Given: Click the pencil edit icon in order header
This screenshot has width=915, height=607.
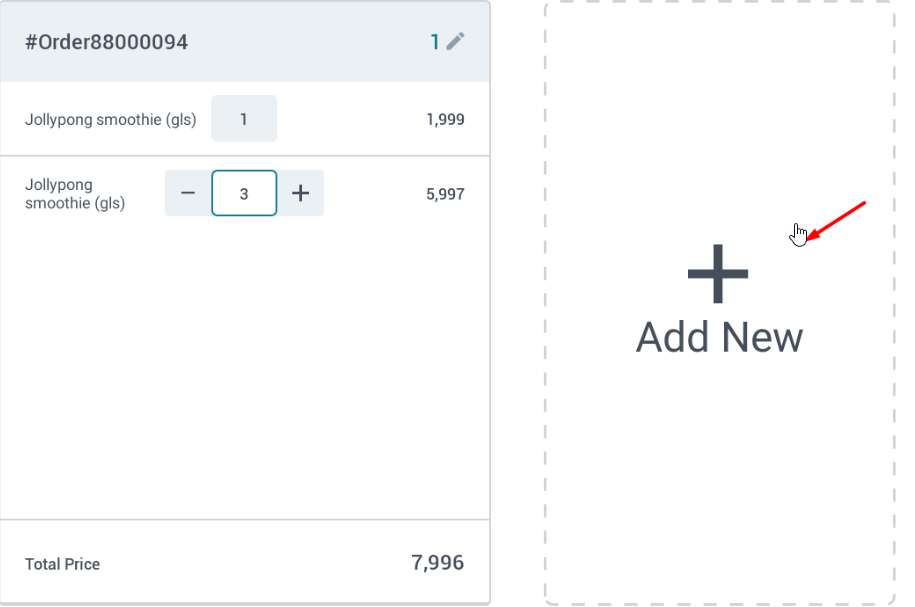Looking at the screenshot, I should click(456, 41).
